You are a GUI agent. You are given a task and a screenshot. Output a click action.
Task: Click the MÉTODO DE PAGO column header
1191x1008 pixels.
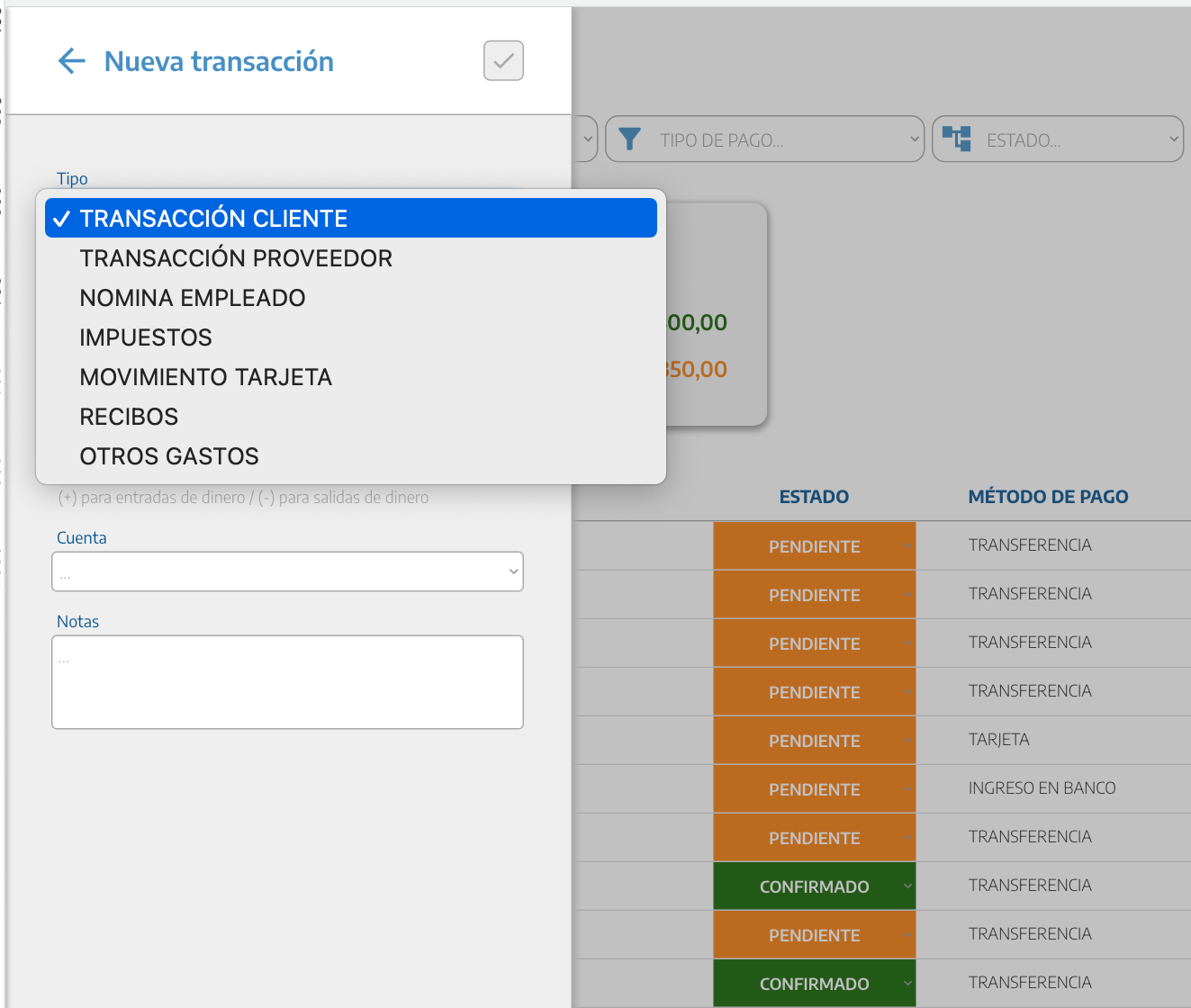[x=1048, y=497]
